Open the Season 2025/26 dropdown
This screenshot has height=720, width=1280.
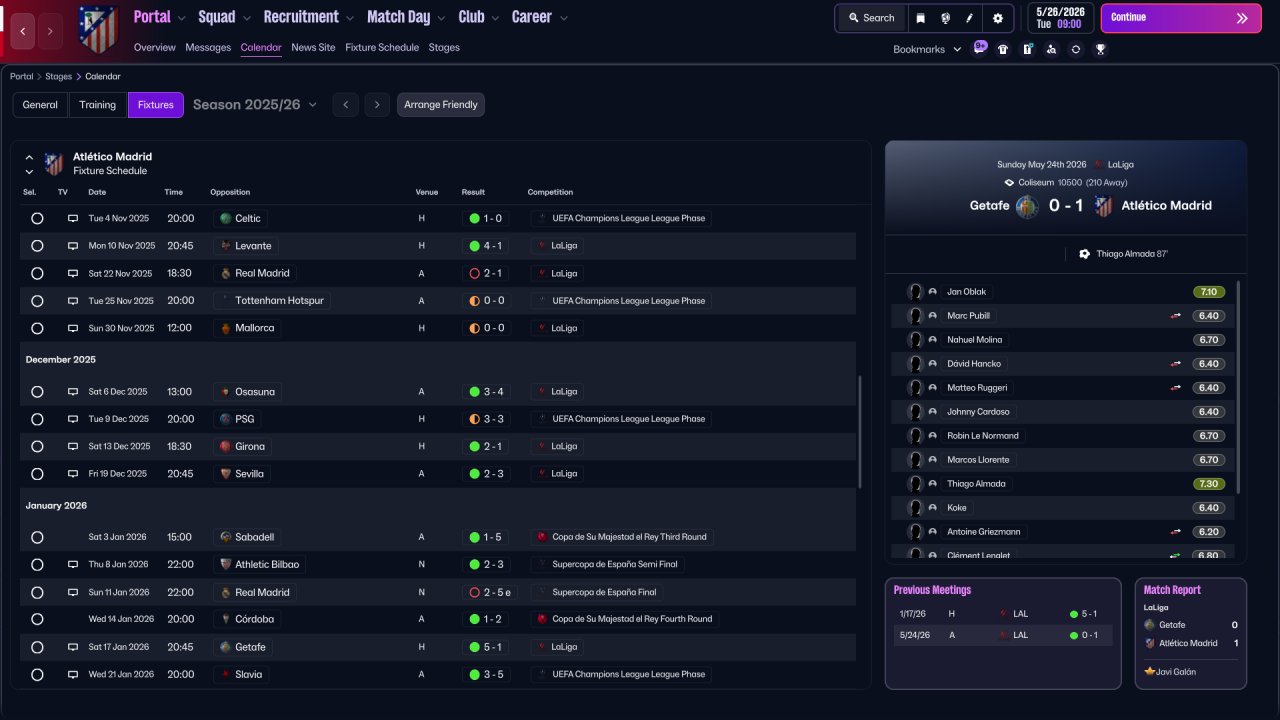point(255,105)
